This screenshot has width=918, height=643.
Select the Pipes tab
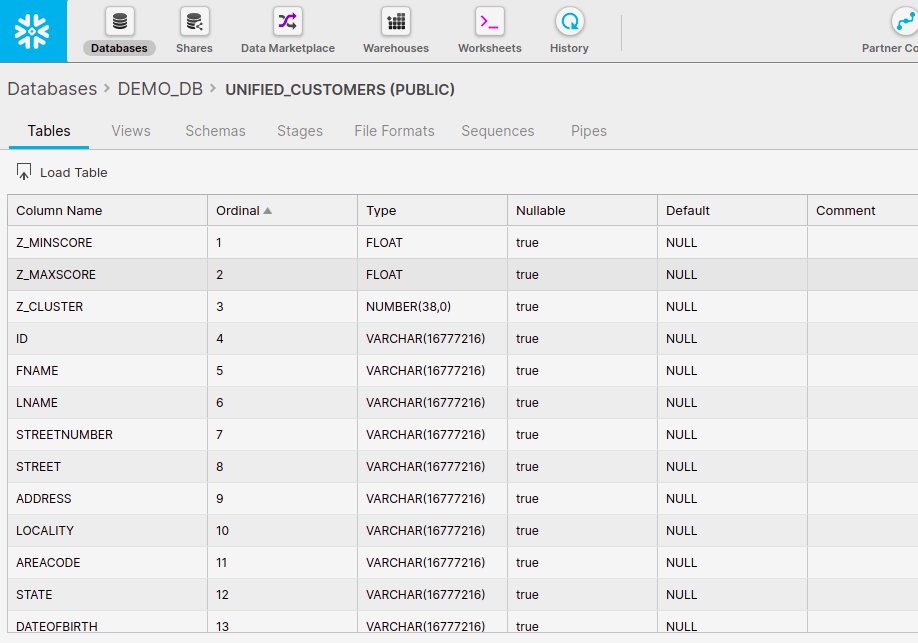589,131
